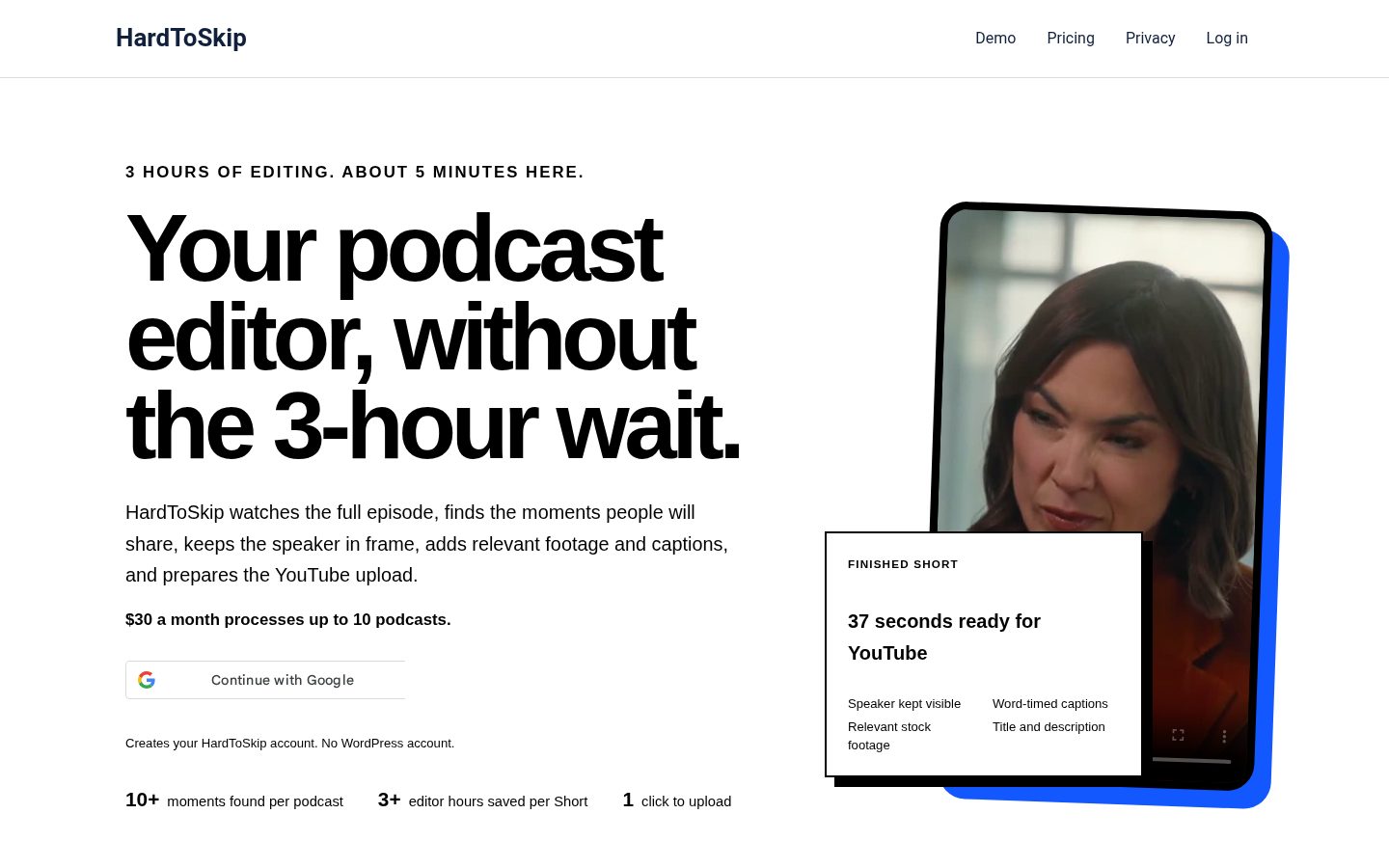Screen dimensions: 1389x868
Task: Open the Privacy nav link
Action: point(1150,39)
